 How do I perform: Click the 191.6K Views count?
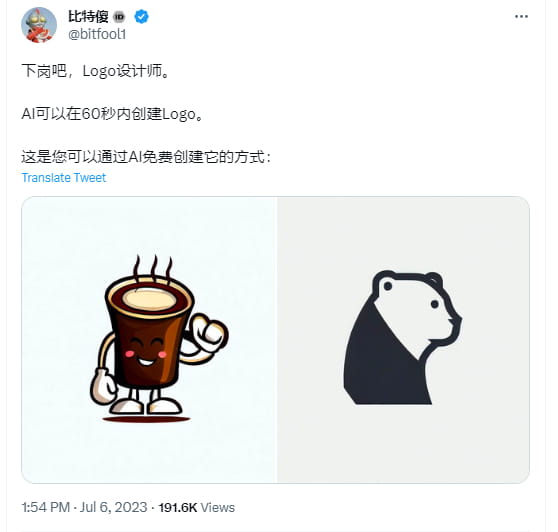(x=196, y=507)
